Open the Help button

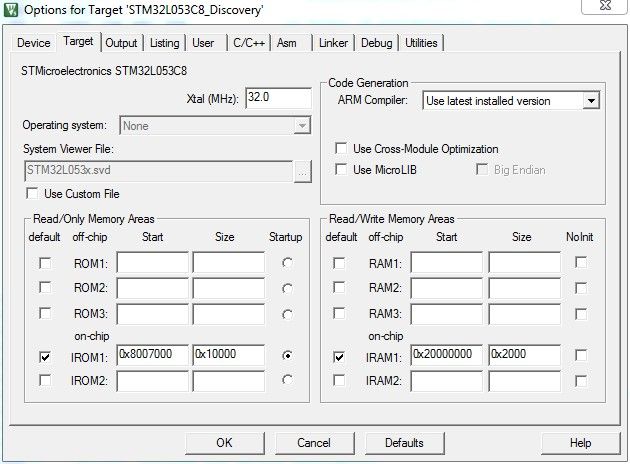581,443
